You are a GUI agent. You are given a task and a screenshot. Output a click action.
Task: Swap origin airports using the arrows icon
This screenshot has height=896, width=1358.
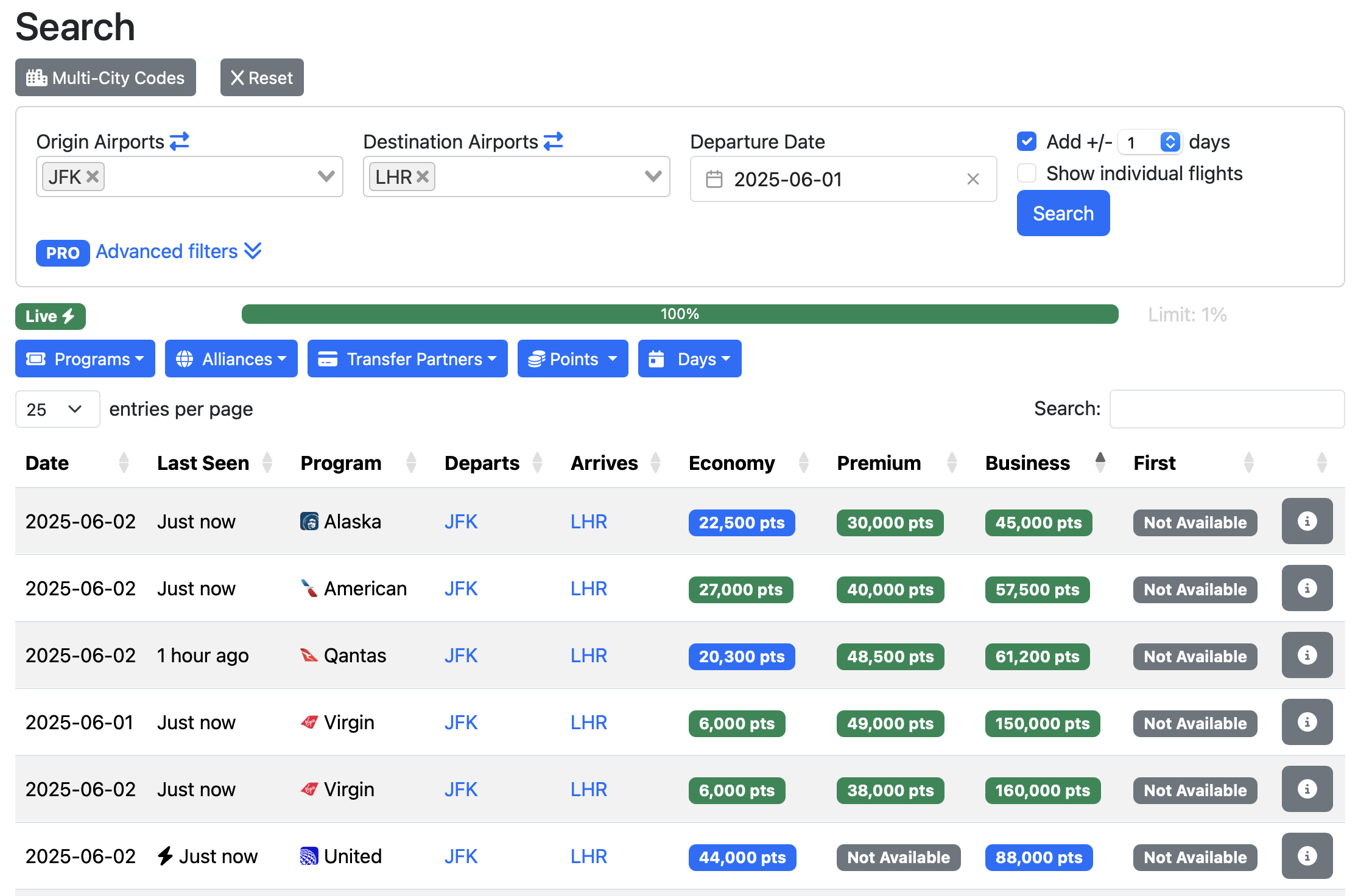[180, 141]
